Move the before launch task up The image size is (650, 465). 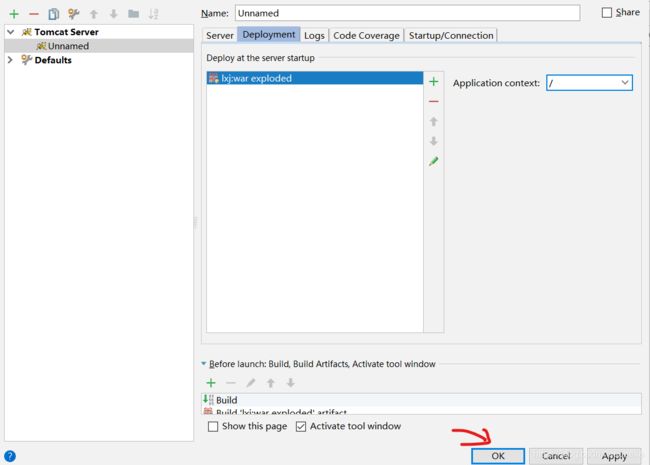click(271, 383)
